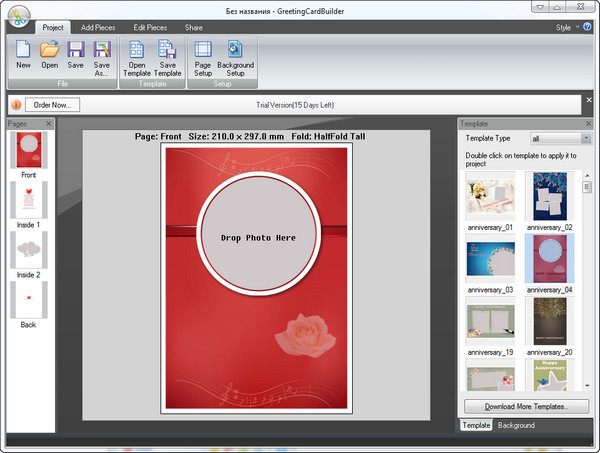Viewport: 600px width, 453px height.
Task: Expand the Template Type dropdown
Action: point(585,138)
